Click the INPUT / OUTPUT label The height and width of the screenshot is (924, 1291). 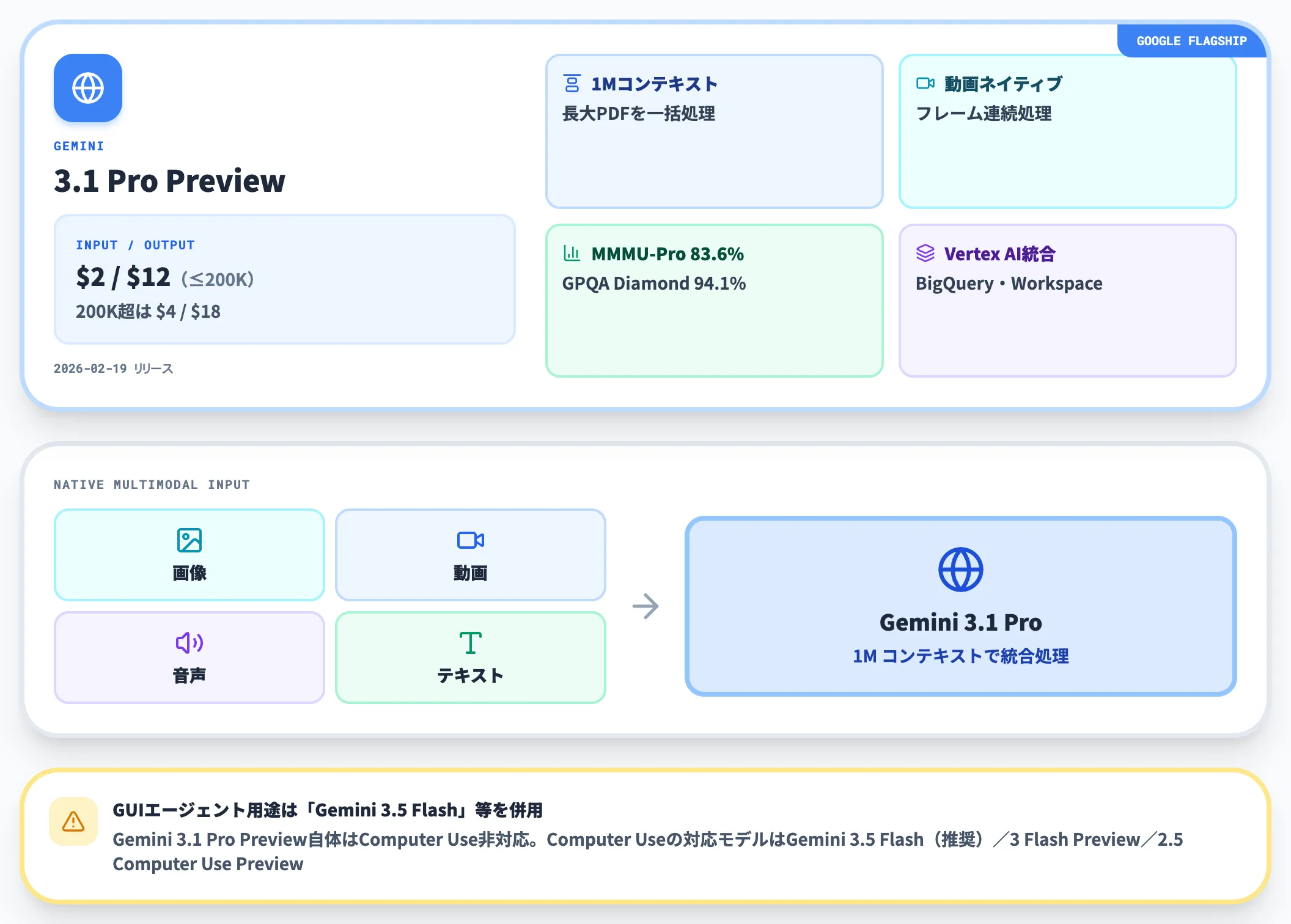(x=136, y=245)
